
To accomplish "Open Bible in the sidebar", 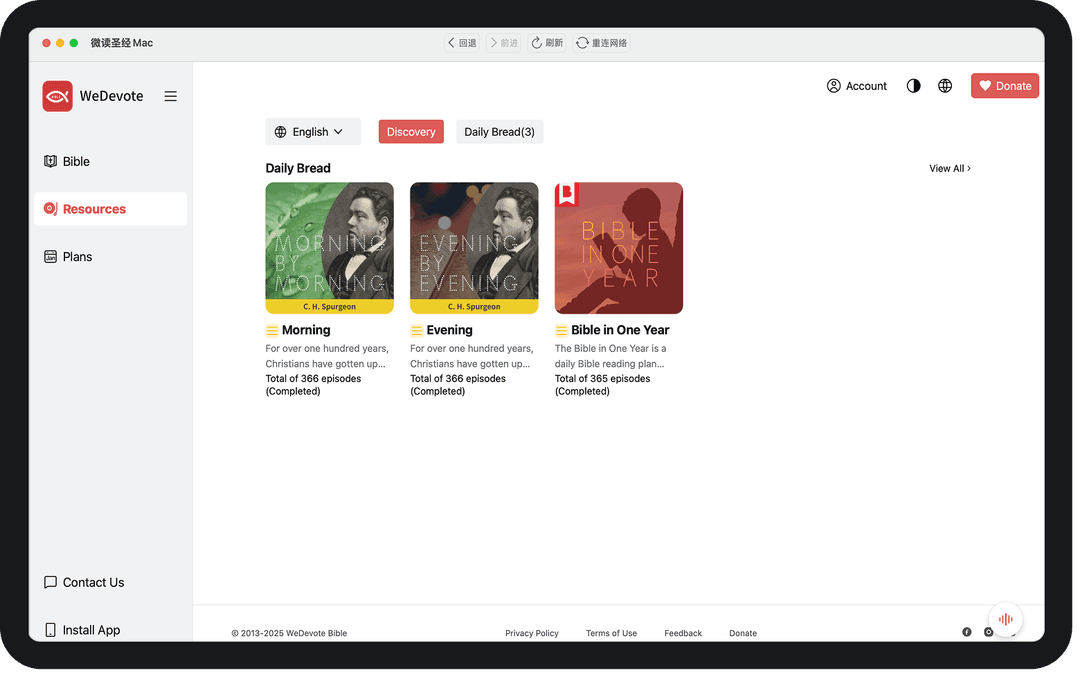I will point(76,161).
